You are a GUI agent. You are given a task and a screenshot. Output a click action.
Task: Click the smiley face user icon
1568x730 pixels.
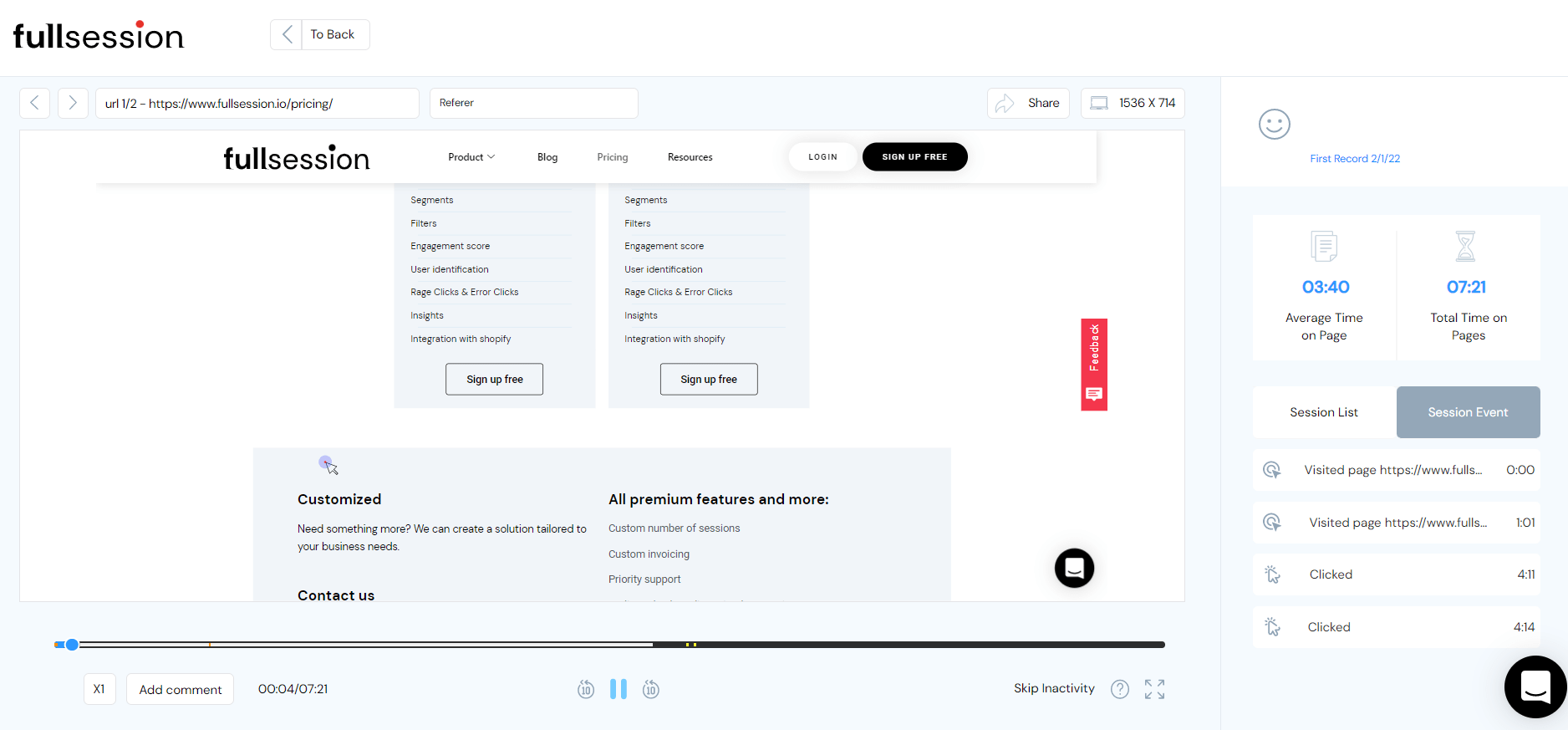1274,125
